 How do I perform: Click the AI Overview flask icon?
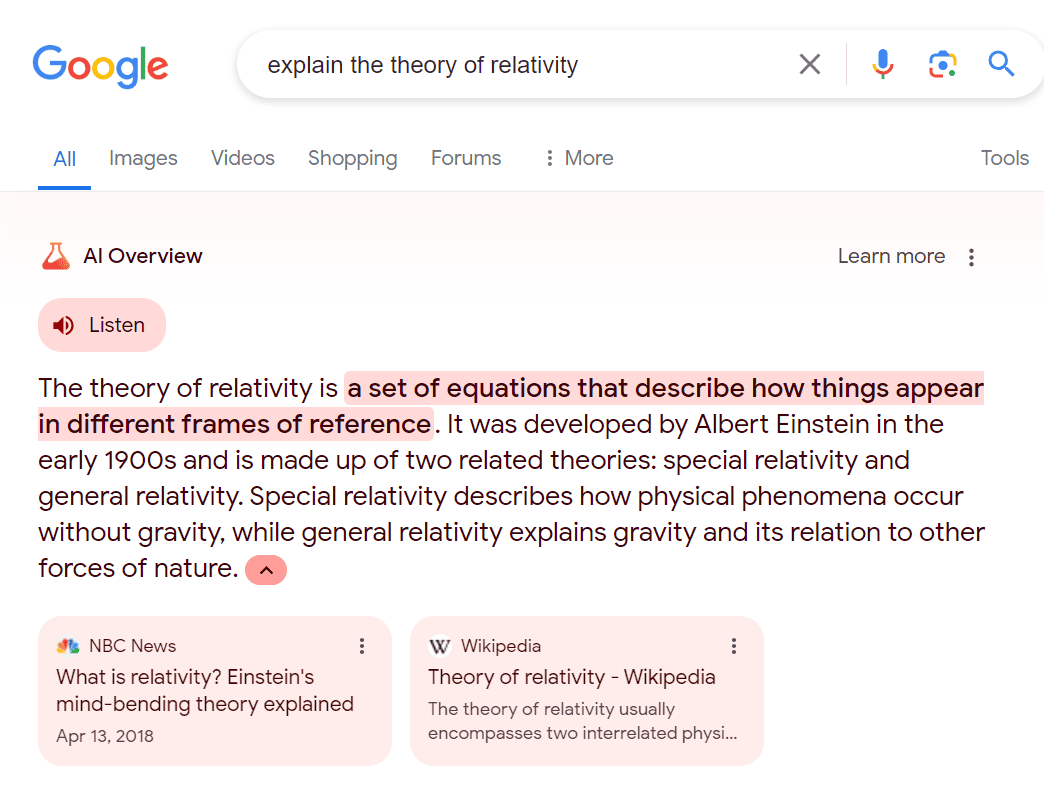pos(55,255)
